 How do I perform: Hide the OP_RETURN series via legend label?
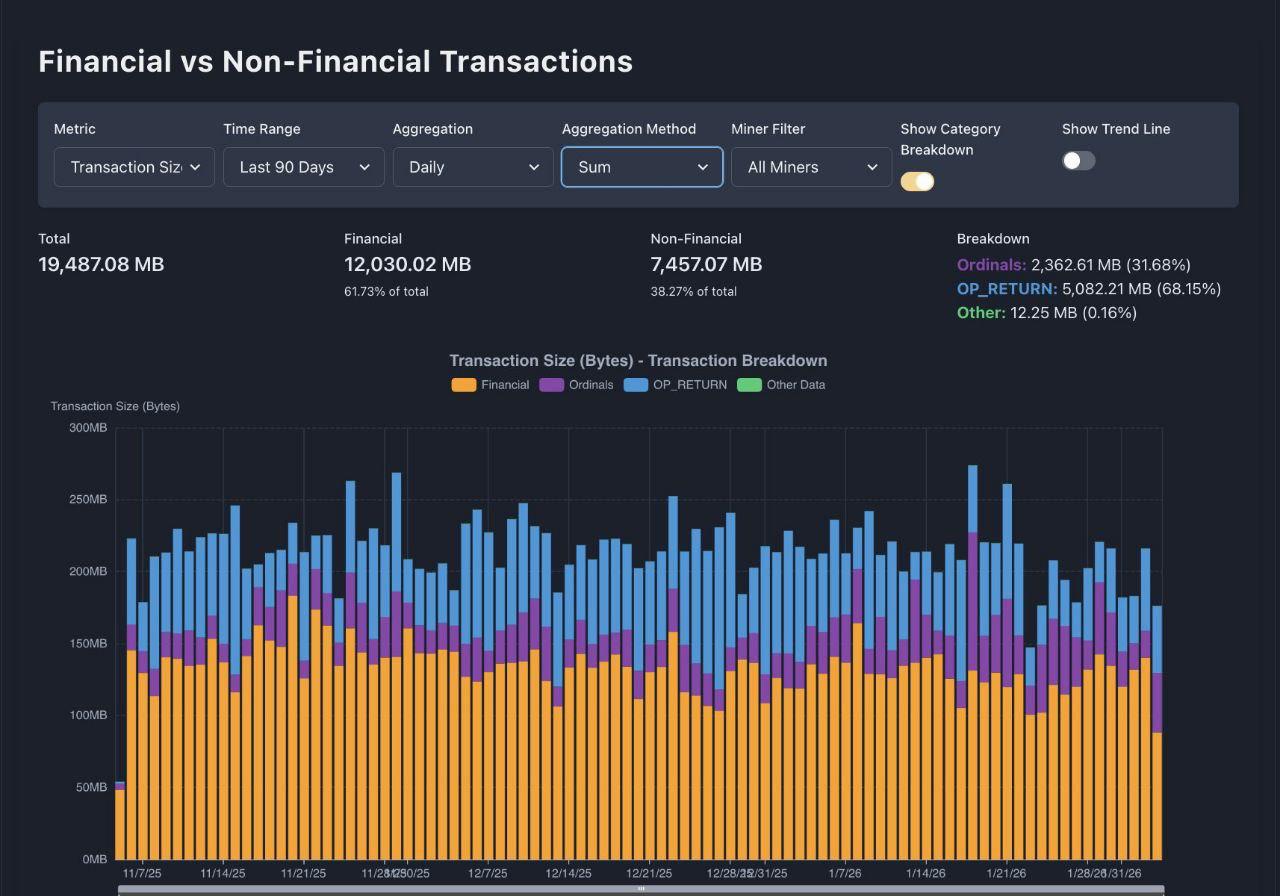pos(690,385)
